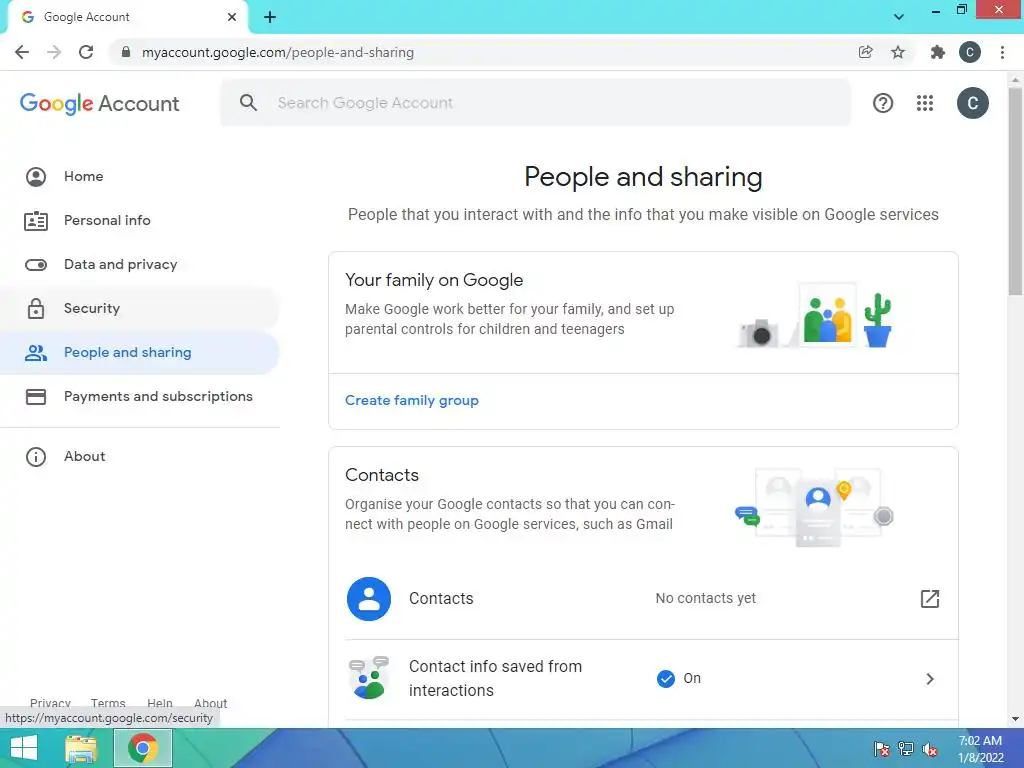
Task: Open a new tab with plus button
Action: pyautogui.click(x=270, y=17)
